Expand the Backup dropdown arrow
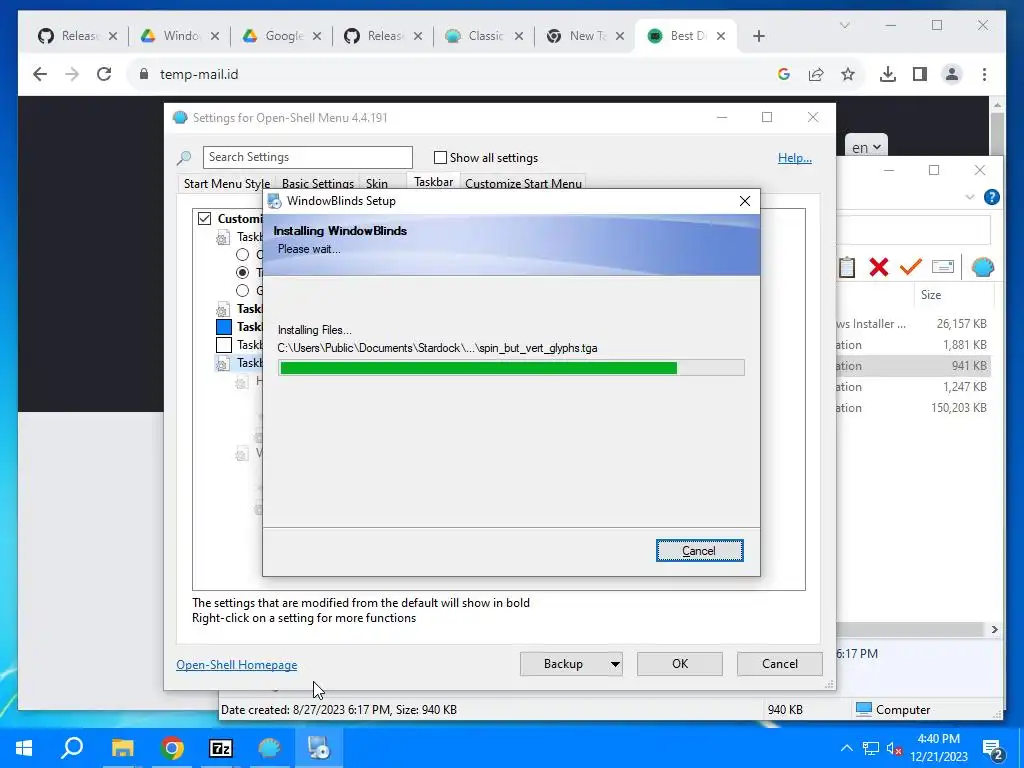The width and height of the screenshot is (1024, 768). click(615, 664)
